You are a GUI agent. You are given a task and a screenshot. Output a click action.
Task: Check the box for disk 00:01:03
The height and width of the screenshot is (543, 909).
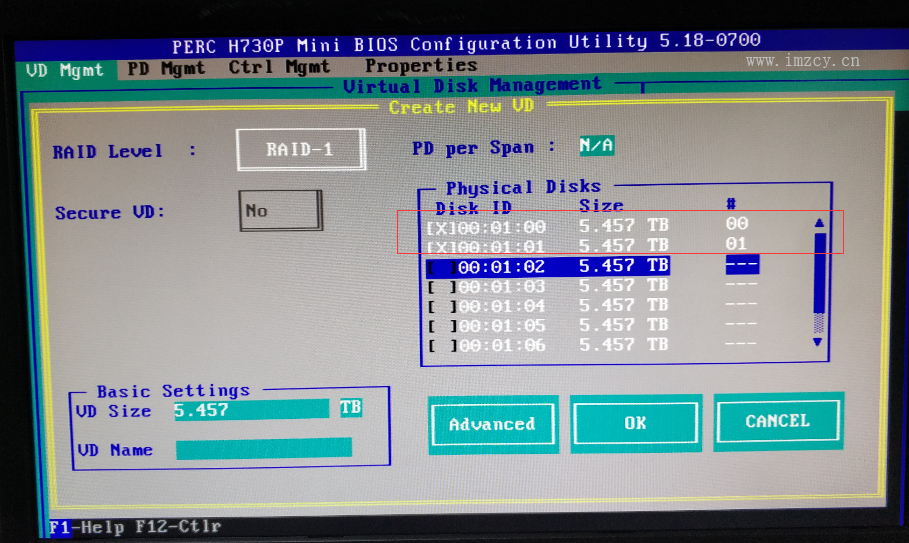click(442, 287)
